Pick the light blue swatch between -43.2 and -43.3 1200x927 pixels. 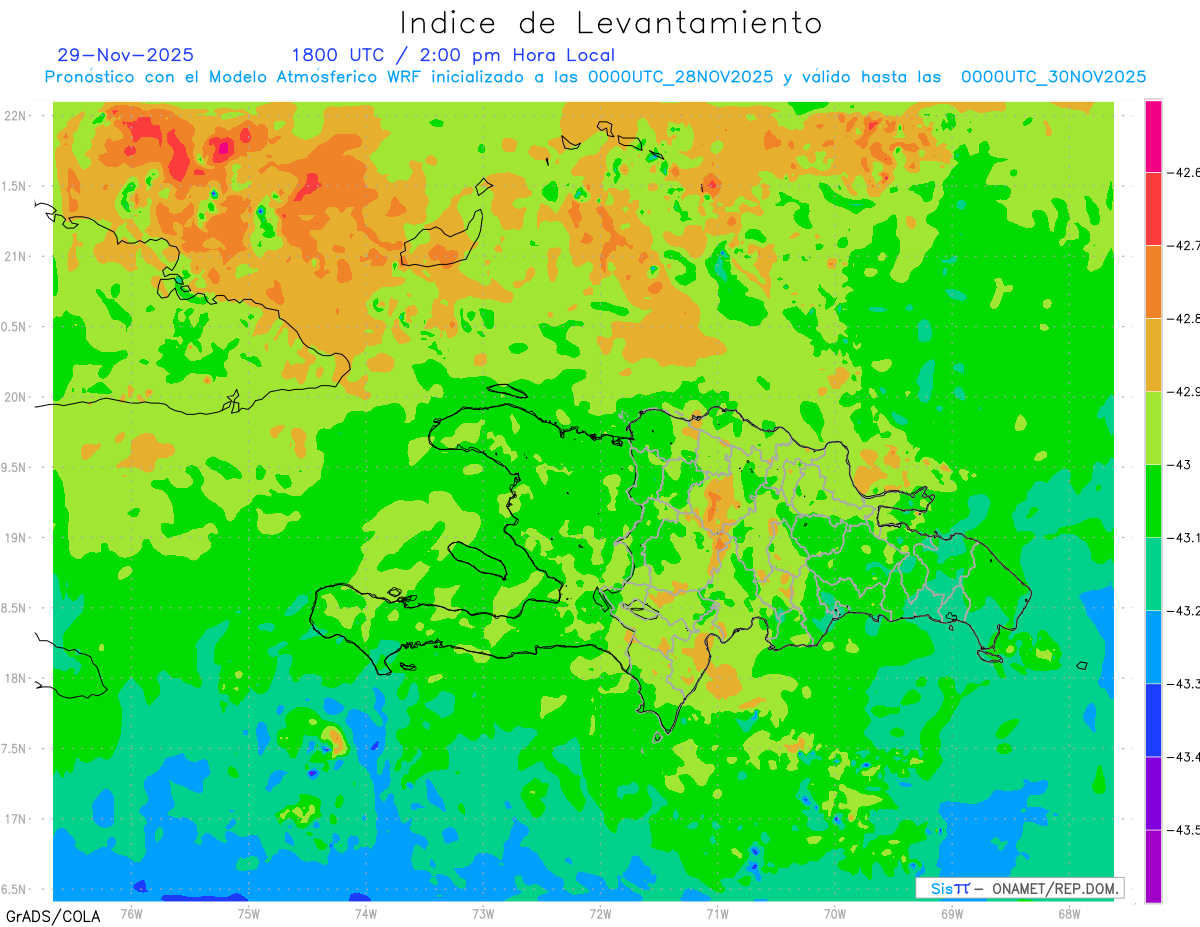point(1153,647)
